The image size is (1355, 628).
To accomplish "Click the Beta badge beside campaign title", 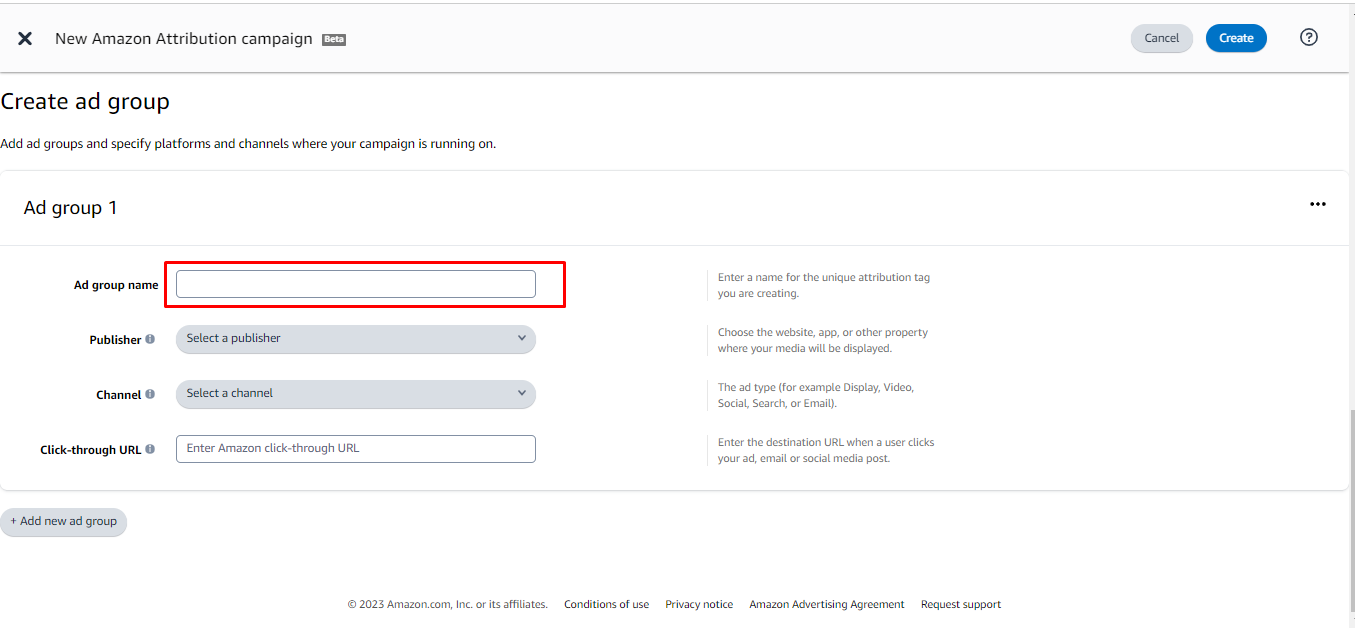I will tap(334, 39).
